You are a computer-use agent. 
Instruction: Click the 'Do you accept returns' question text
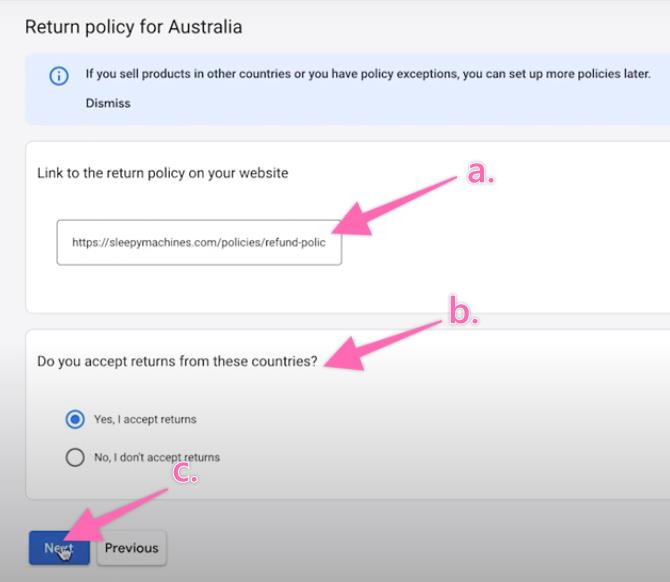[177, 361]
